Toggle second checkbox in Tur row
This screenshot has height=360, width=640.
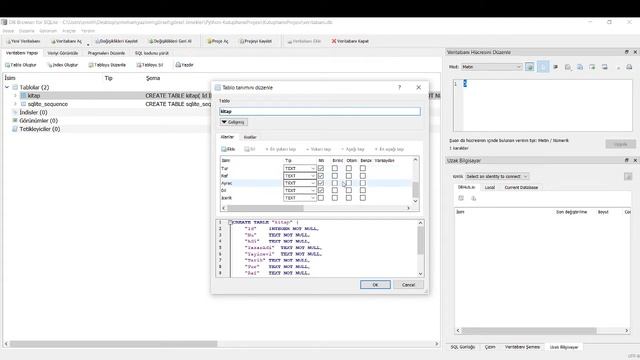pos(335,168)
